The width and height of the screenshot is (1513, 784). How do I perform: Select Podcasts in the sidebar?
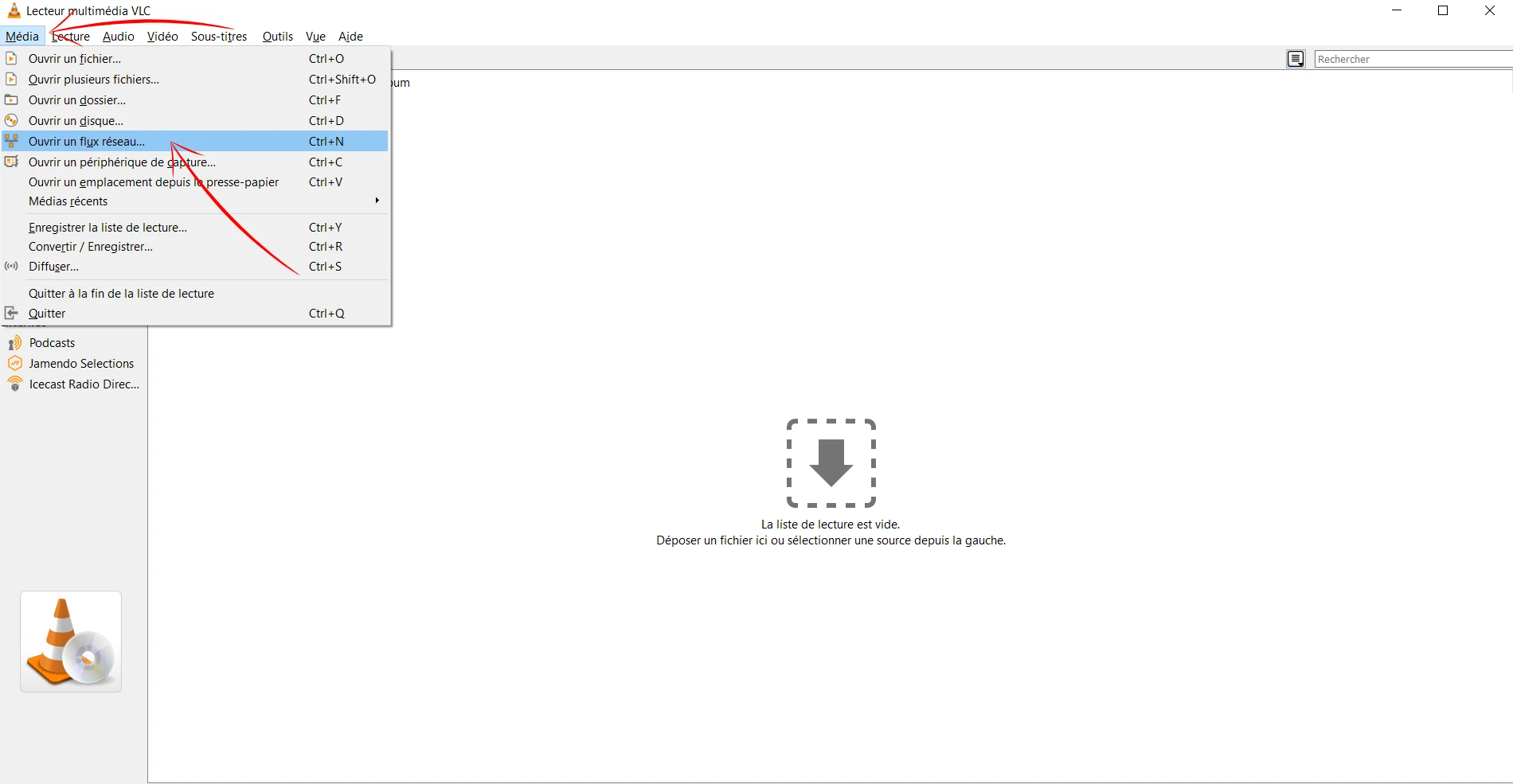73,343
